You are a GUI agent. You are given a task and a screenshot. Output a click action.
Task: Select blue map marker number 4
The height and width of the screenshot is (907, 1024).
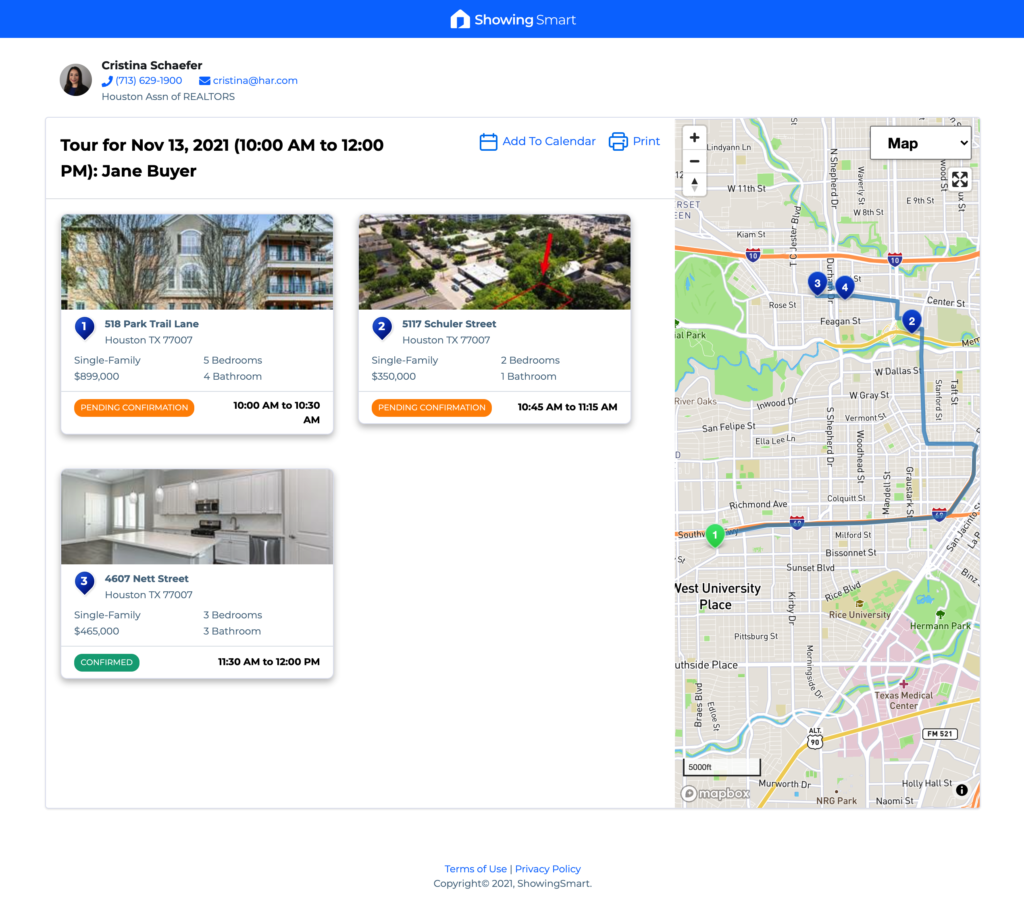(845, 287)
